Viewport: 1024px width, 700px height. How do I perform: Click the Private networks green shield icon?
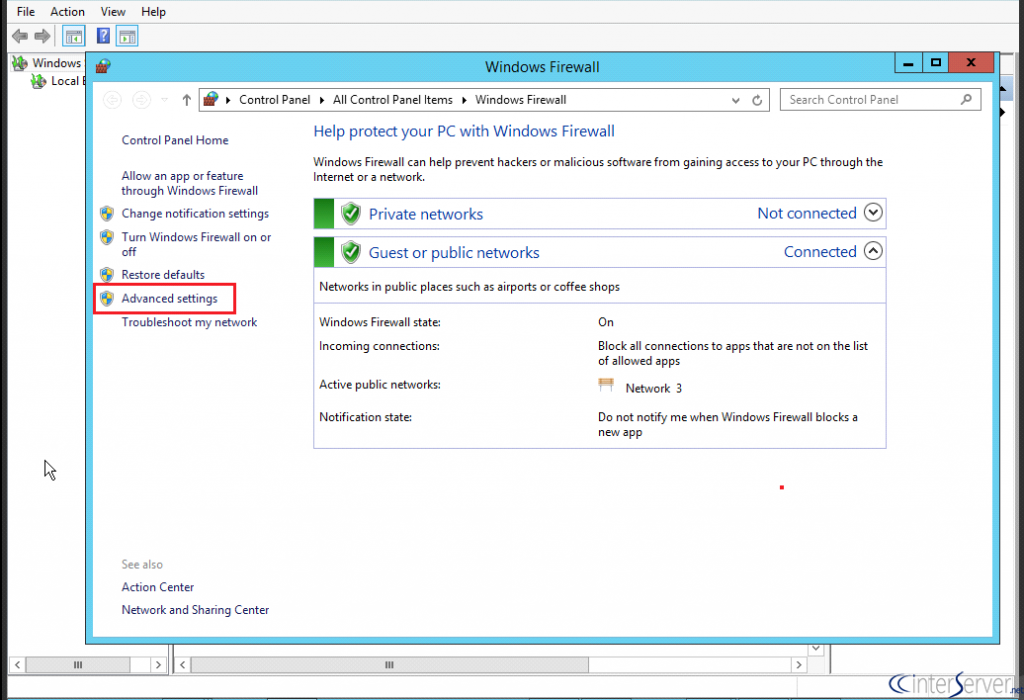tap(351, 214)
